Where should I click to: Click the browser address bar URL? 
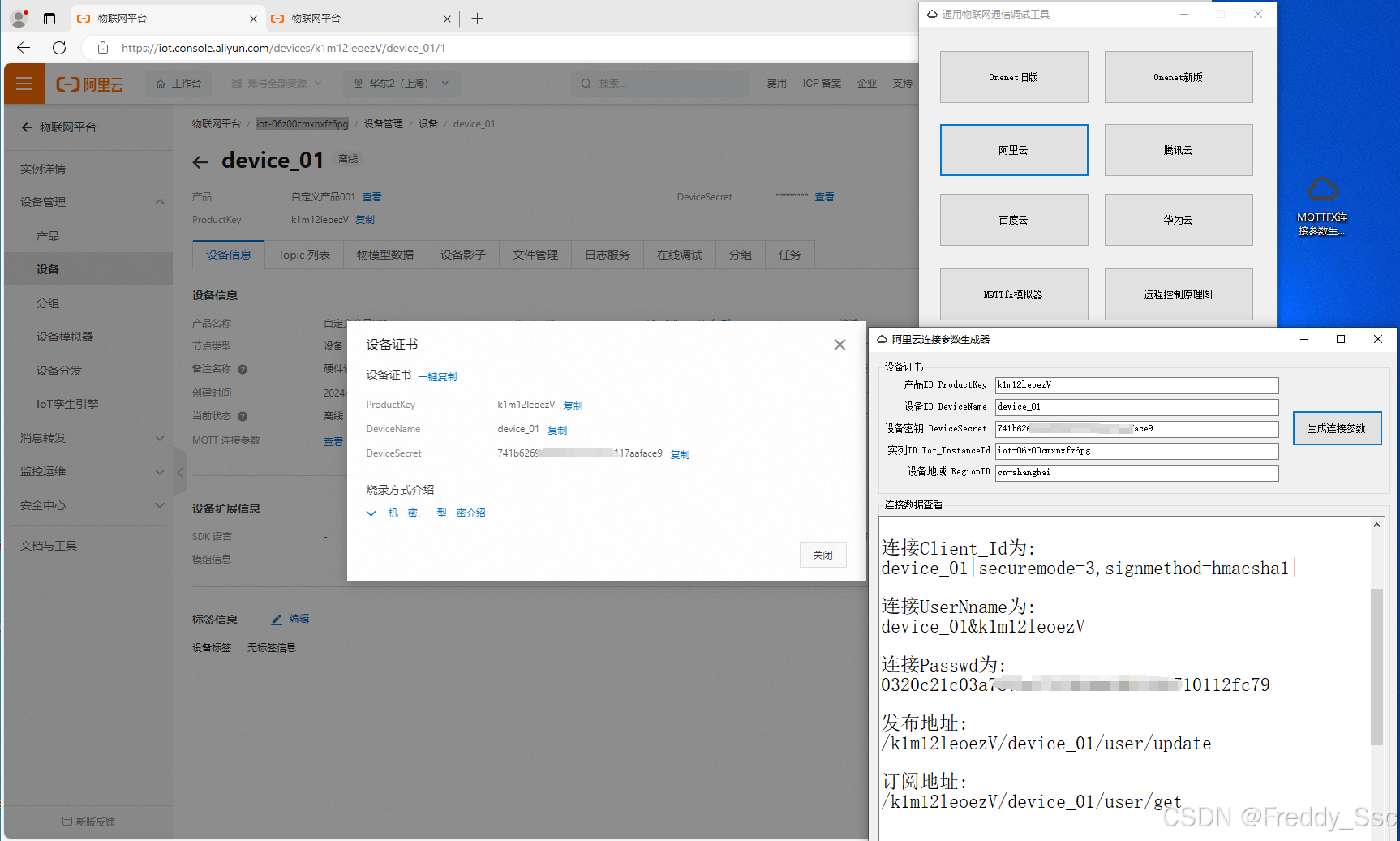pos(283,48)
